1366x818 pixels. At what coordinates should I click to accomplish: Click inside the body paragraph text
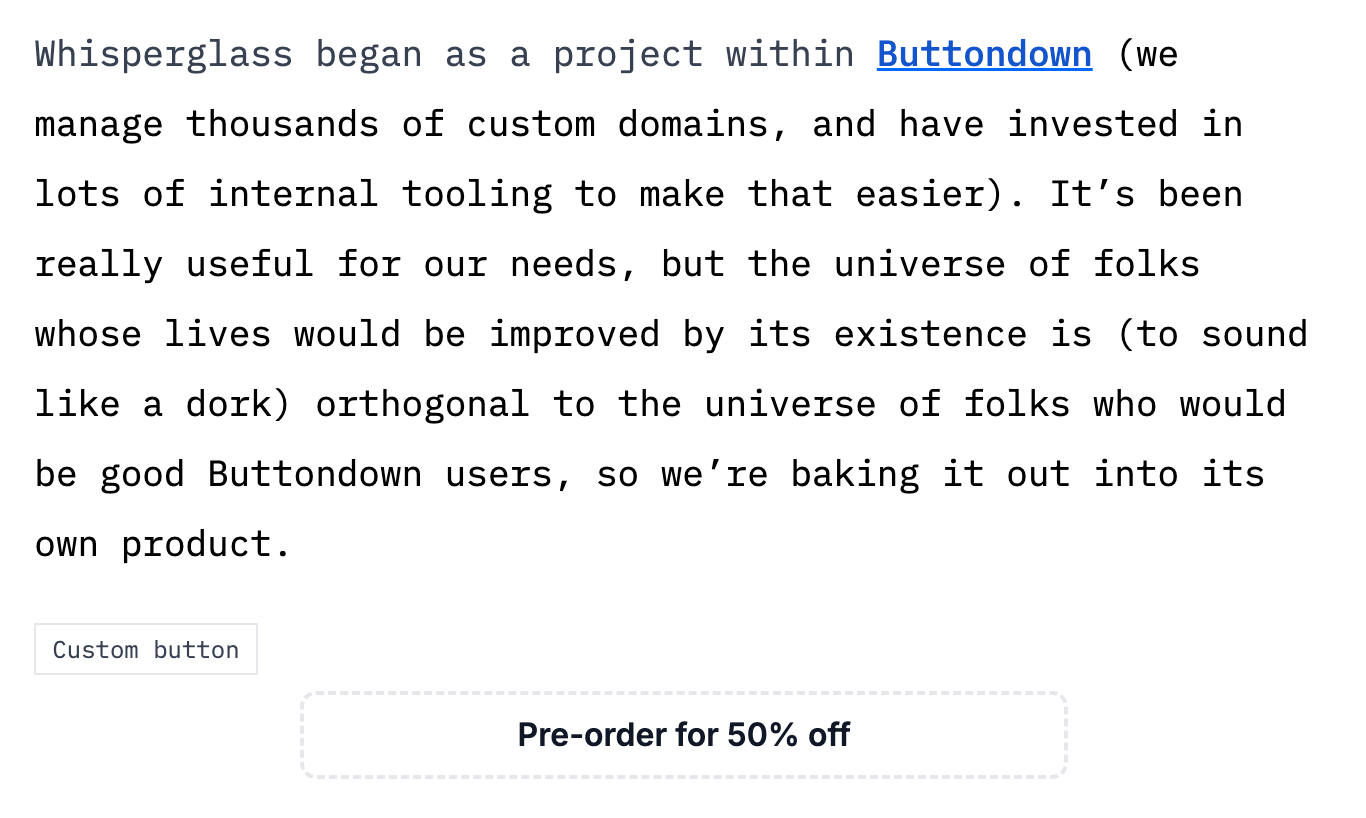[x=600, y=264]
